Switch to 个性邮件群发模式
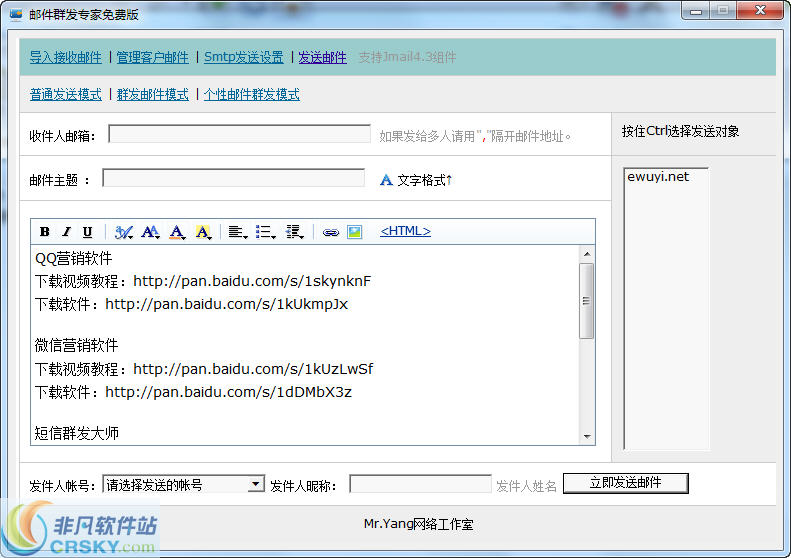791x558 pixels. pyautogui.click(x=252, y=94)
